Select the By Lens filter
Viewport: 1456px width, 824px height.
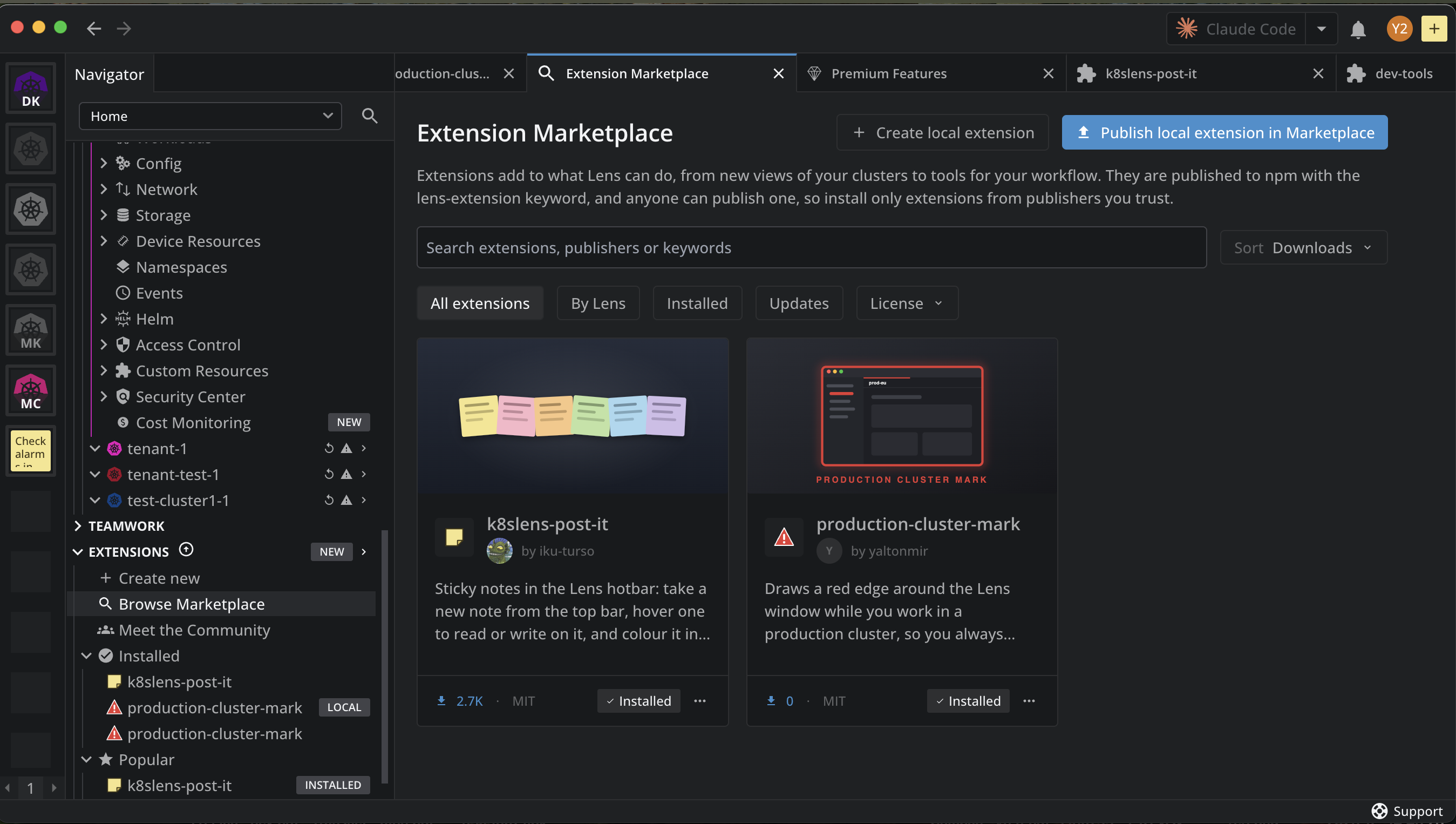point(598,303)
